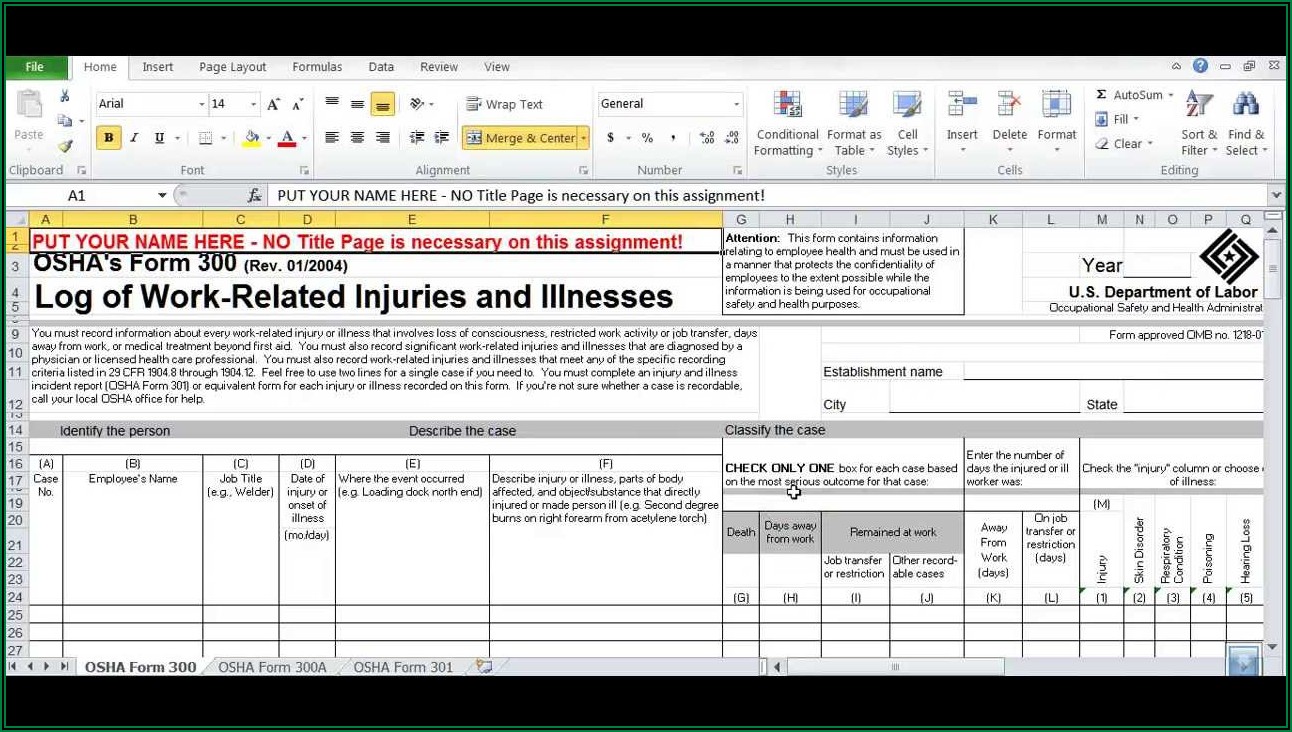The image size is (1292, 732).
Task: Open the OSHA Form 300A sheet tab
Action: pyautogui.click(x=272, y=667)
